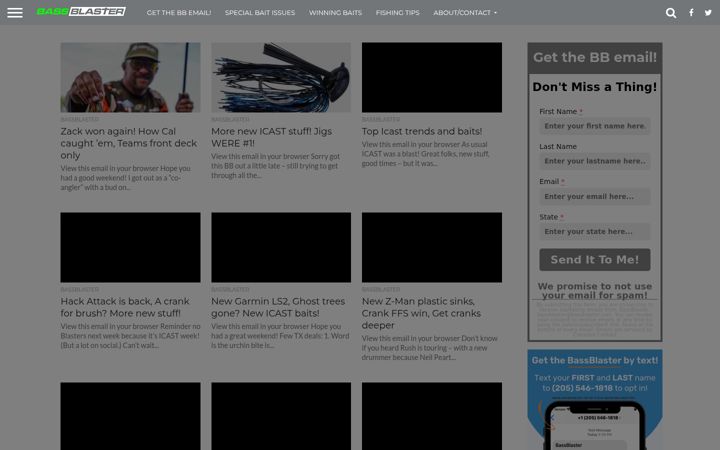Open Fishing Tips menu item

point(398,13)
